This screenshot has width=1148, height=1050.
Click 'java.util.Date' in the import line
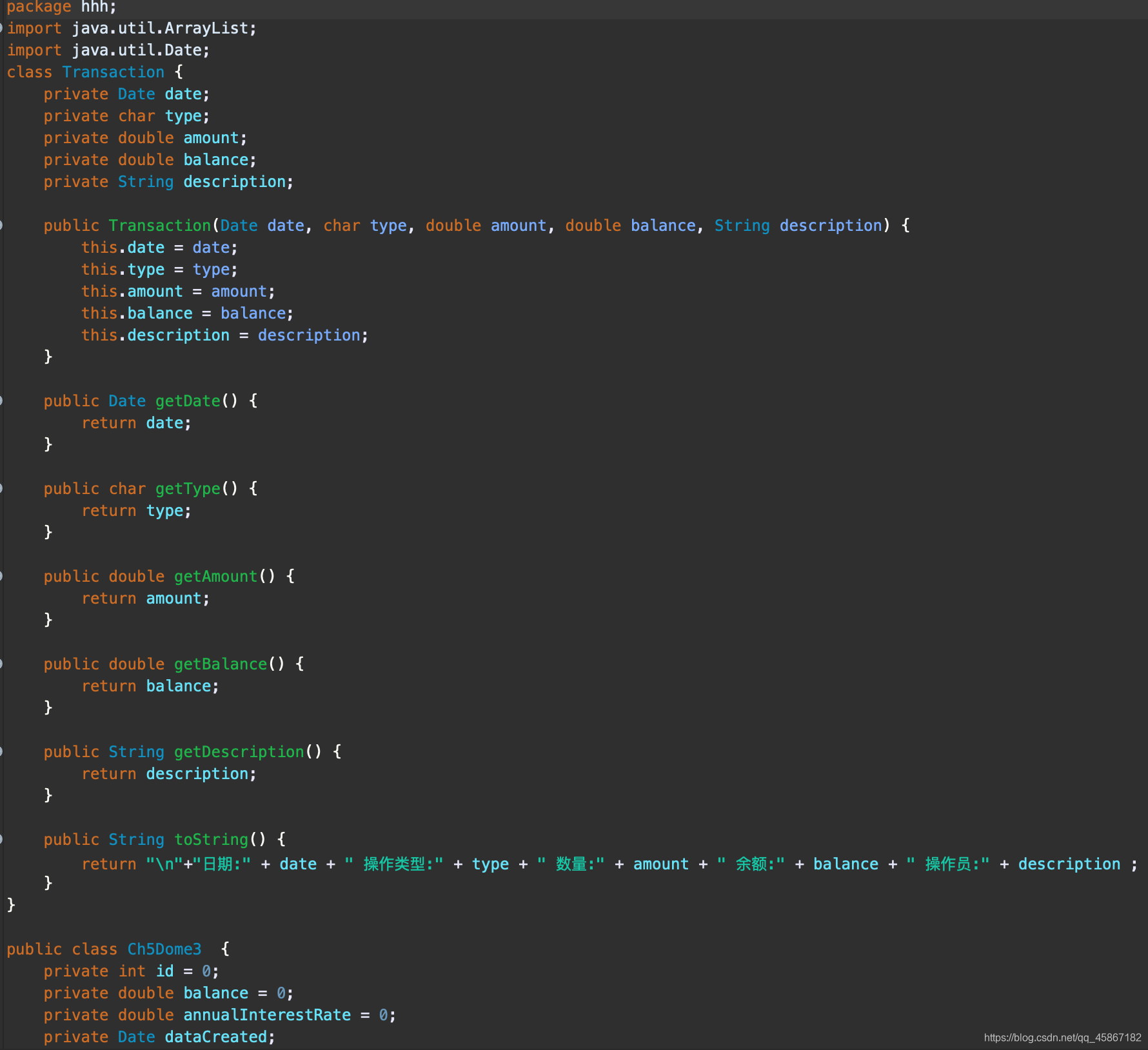[137, 50]
